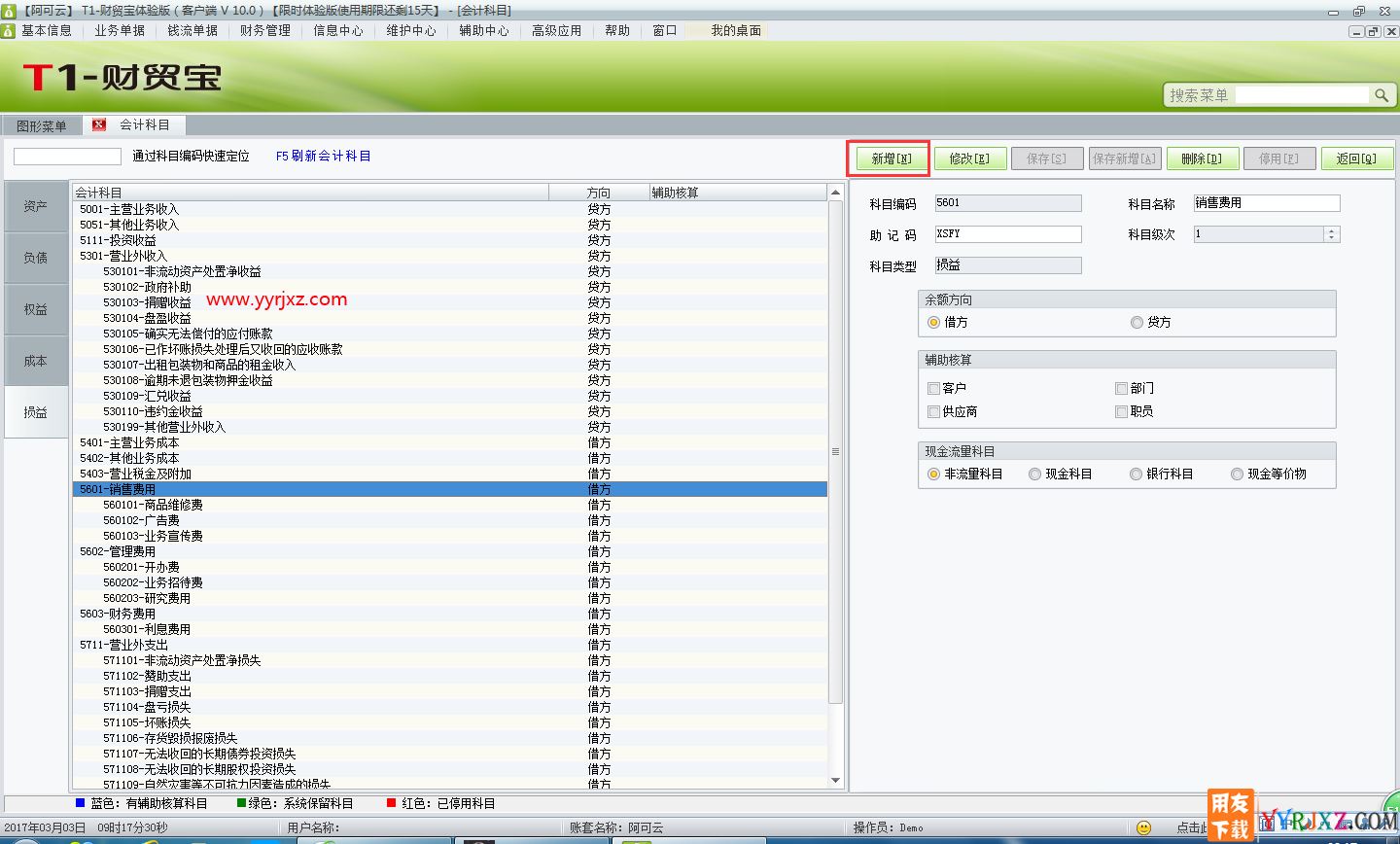Click account list scrollbar up arrow

pos(835,193)
